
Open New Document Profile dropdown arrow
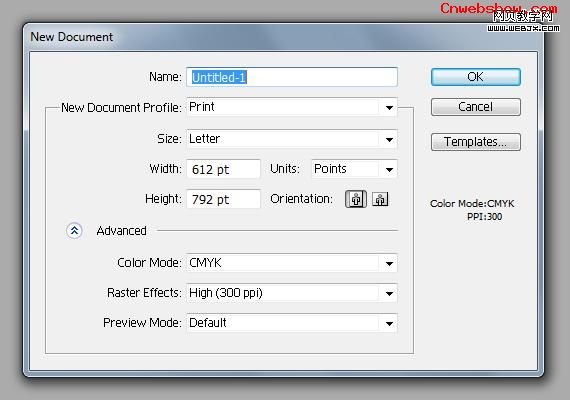pos(389,108)
